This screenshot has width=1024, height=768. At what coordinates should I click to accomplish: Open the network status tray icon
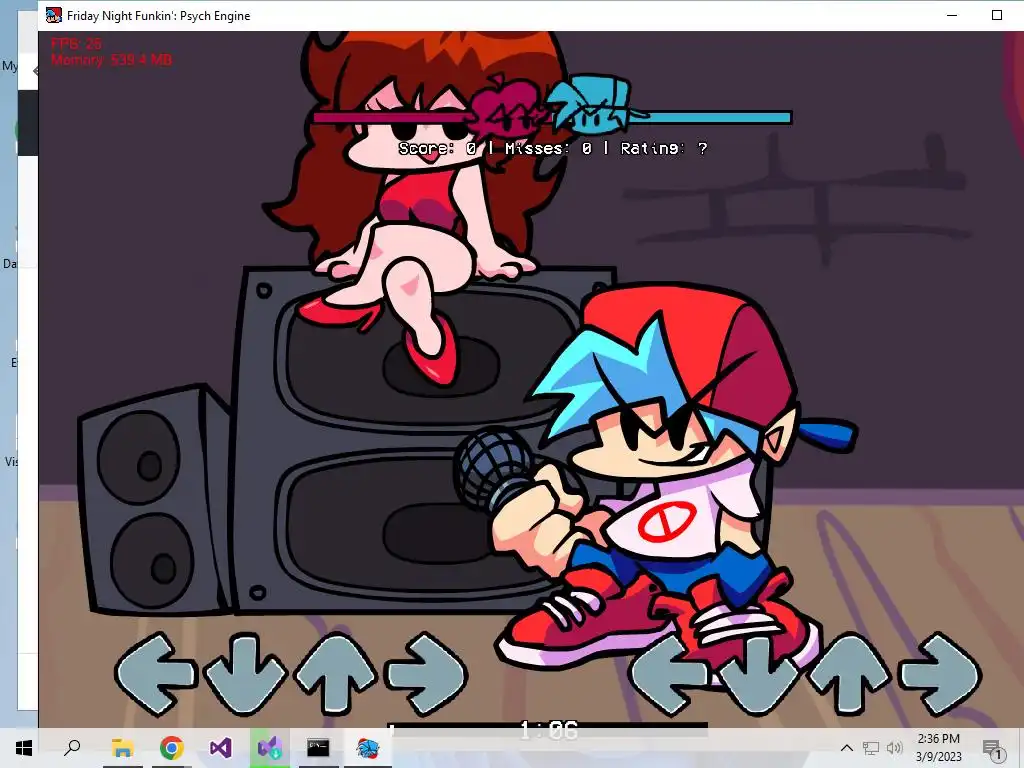pos(871,748)
